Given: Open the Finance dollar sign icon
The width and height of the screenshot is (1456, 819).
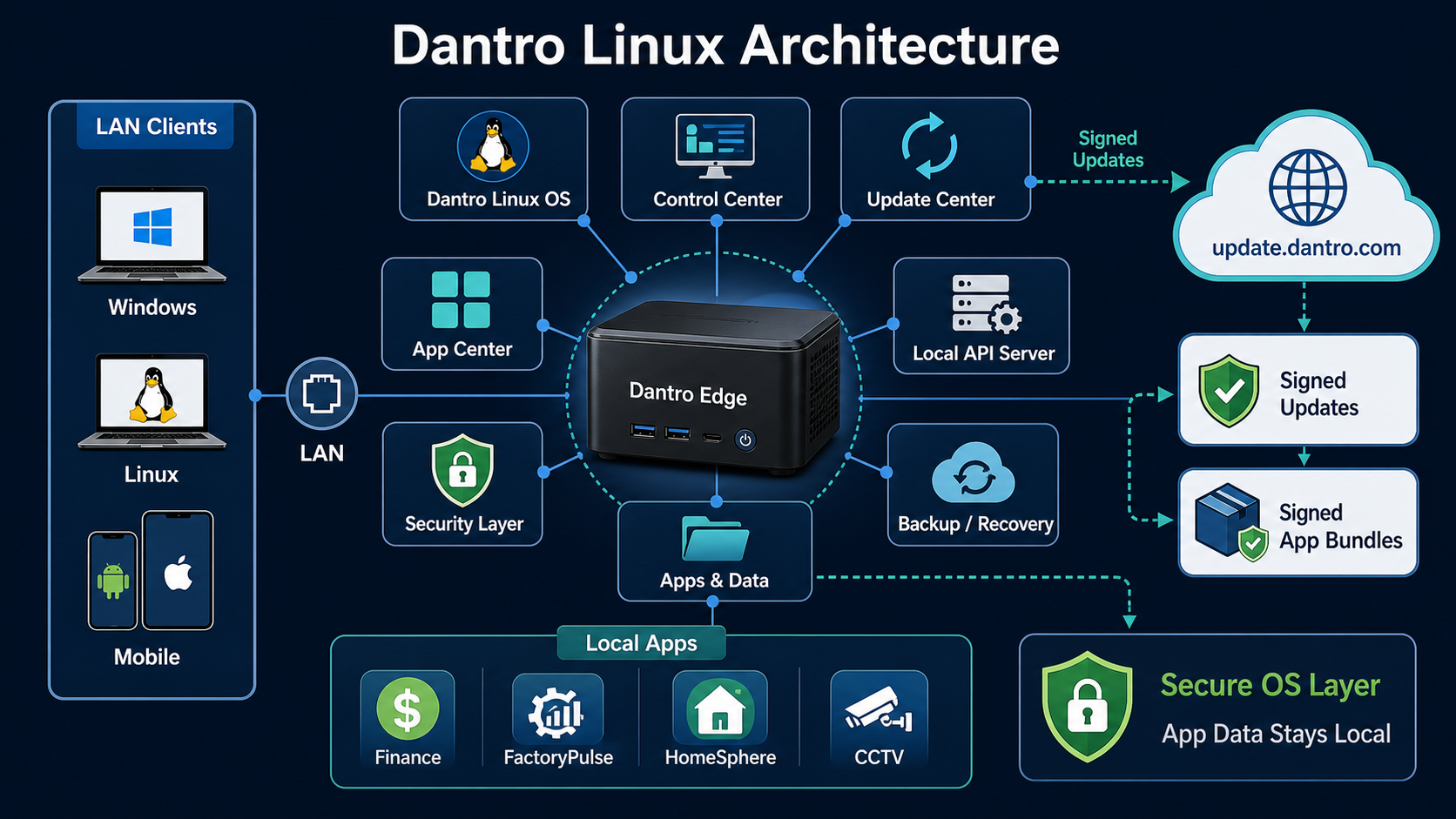Looking at the screenshot, I should (408, 708).
